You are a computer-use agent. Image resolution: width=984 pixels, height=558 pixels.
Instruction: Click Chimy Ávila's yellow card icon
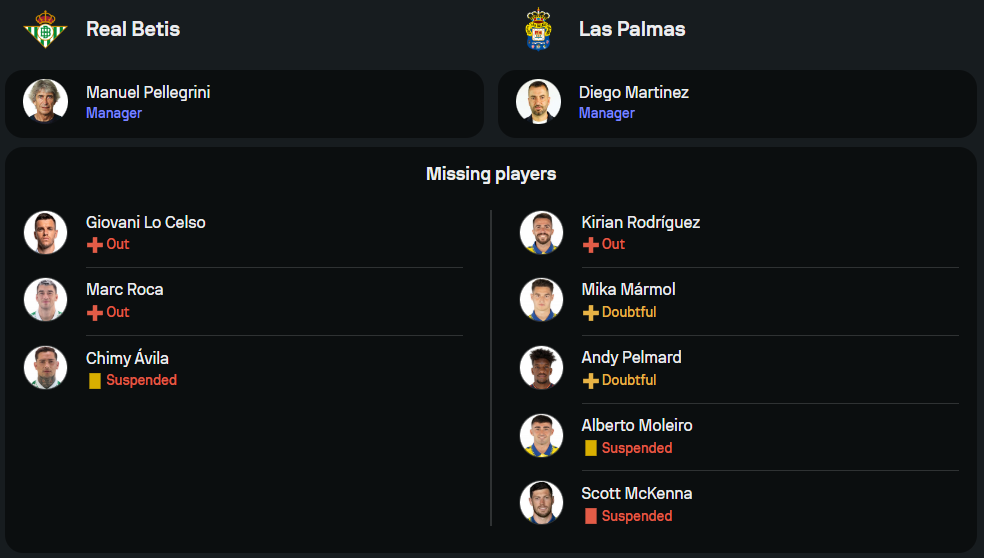pos(95,381)
